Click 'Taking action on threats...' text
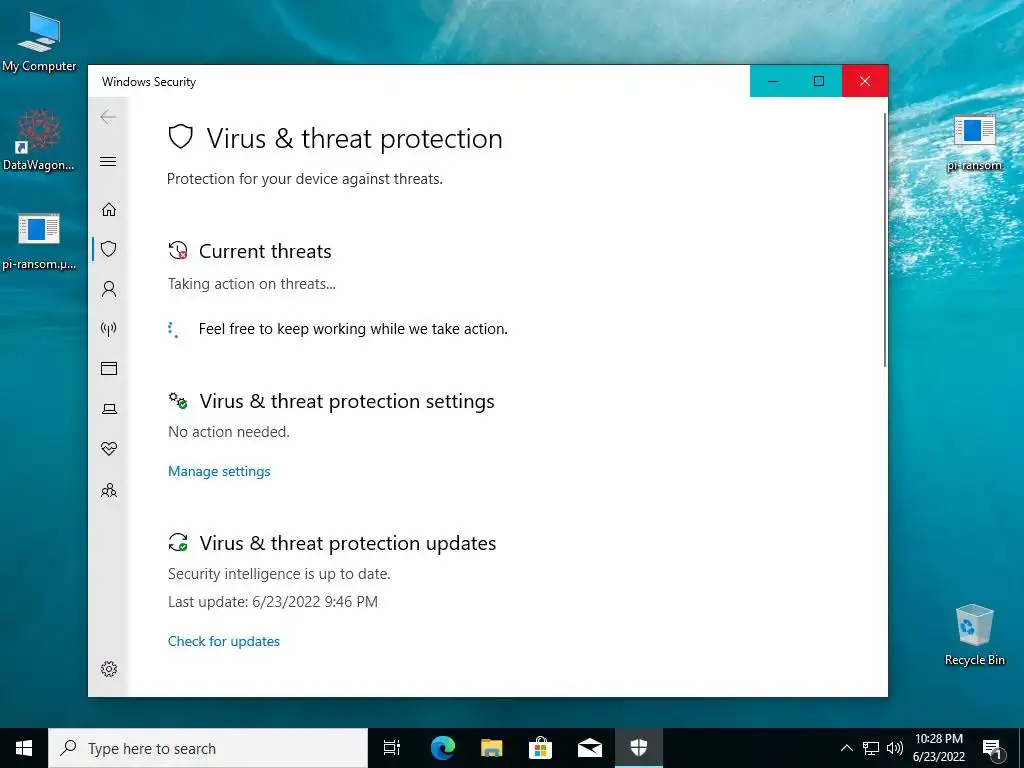Screen dimensions: 1024x768 click(251, 284)
